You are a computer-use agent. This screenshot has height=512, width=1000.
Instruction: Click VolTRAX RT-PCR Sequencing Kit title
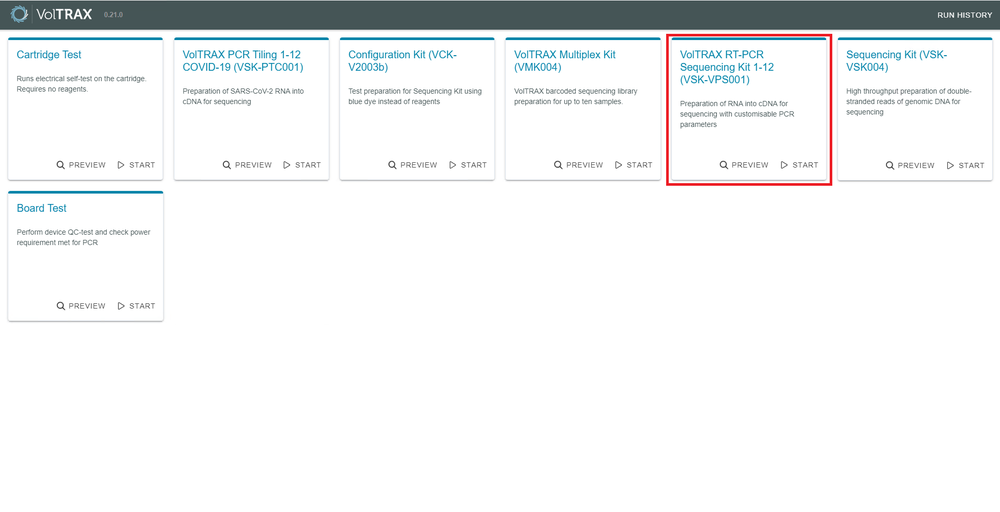click(727, 68)
